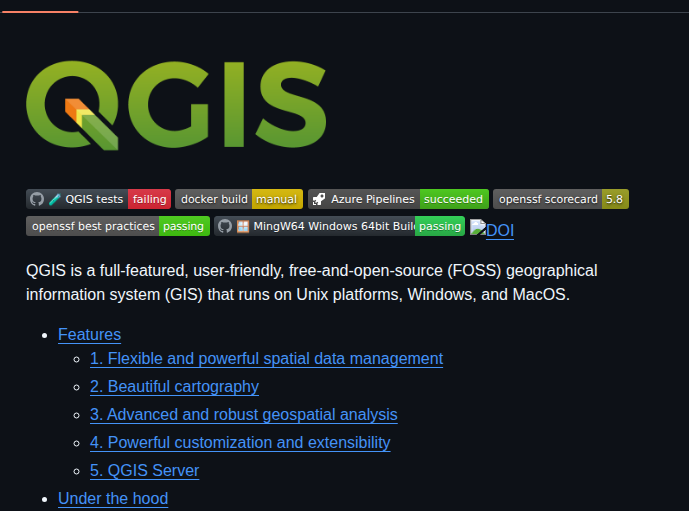Open the openssf best practices passing badge
Screen dimensions: 689x511
(x=118, y=226)
